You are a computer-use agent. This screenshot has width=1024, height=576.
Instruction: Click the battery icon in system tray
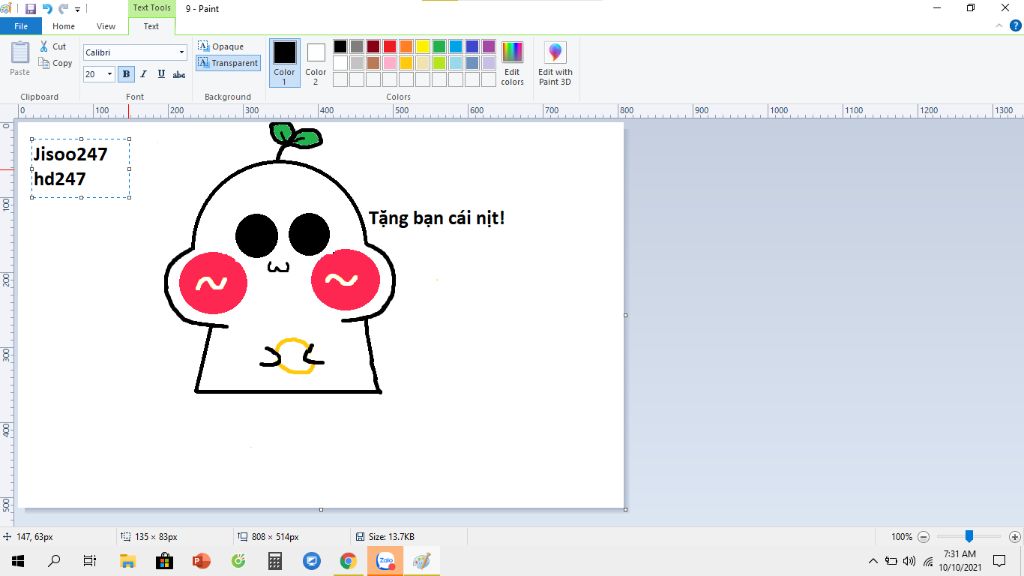(891, 561)
